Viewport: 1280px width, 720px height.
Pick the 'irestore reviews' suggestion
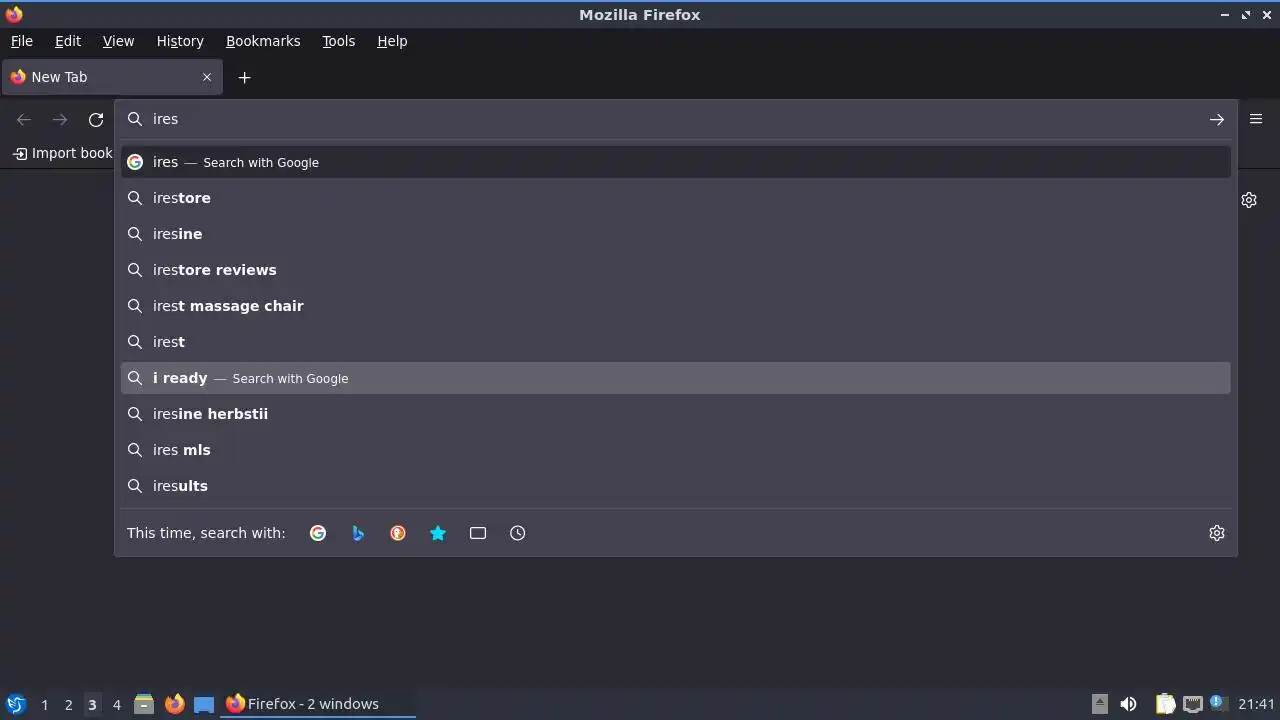676,270
